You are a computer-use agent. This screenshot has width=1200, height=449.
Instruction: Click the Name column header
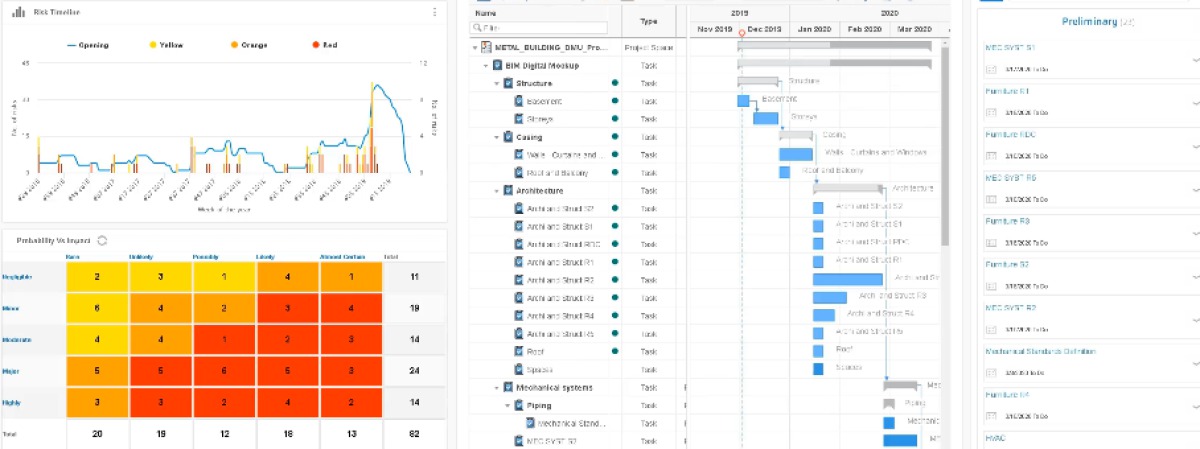tap(485, 13)
